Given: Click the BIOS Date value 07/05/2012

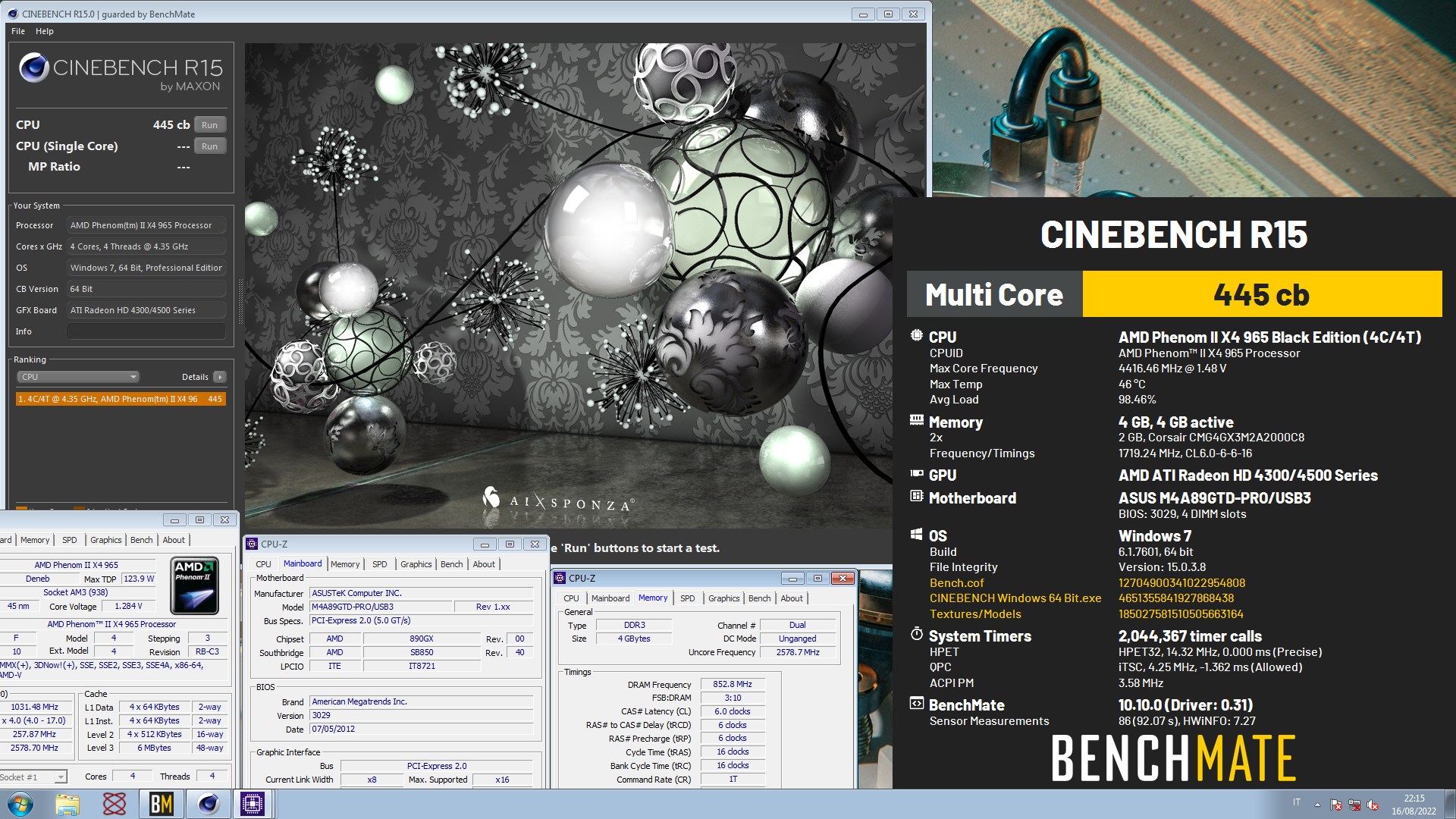Looking at the screenshot, I should (x=421, y=729).
